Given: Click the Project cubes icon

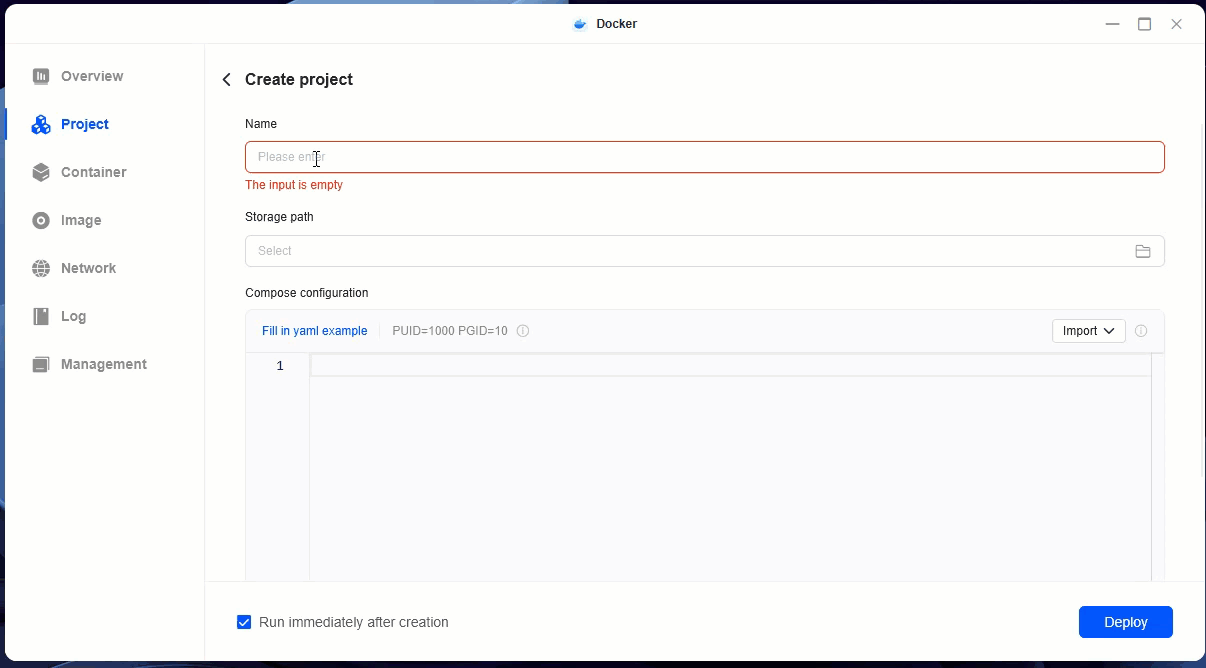Looking at the screenshot, I should (41, 124).
